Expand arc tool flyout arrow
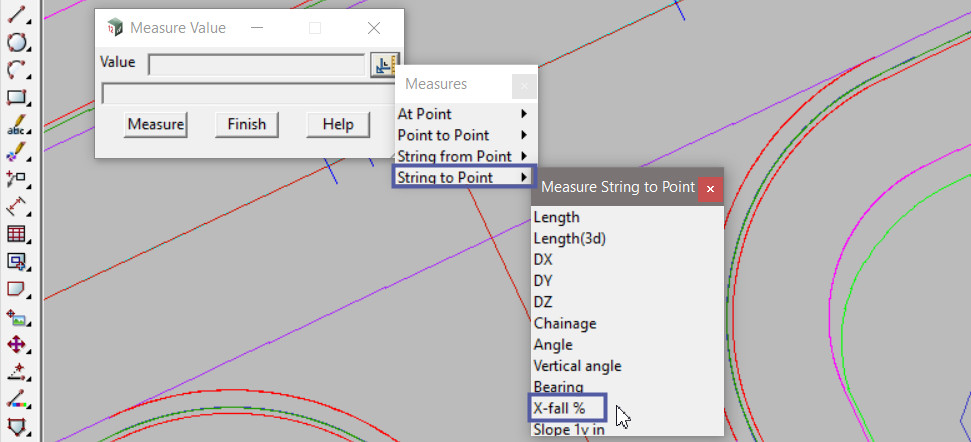 click(x=28, y=76)
